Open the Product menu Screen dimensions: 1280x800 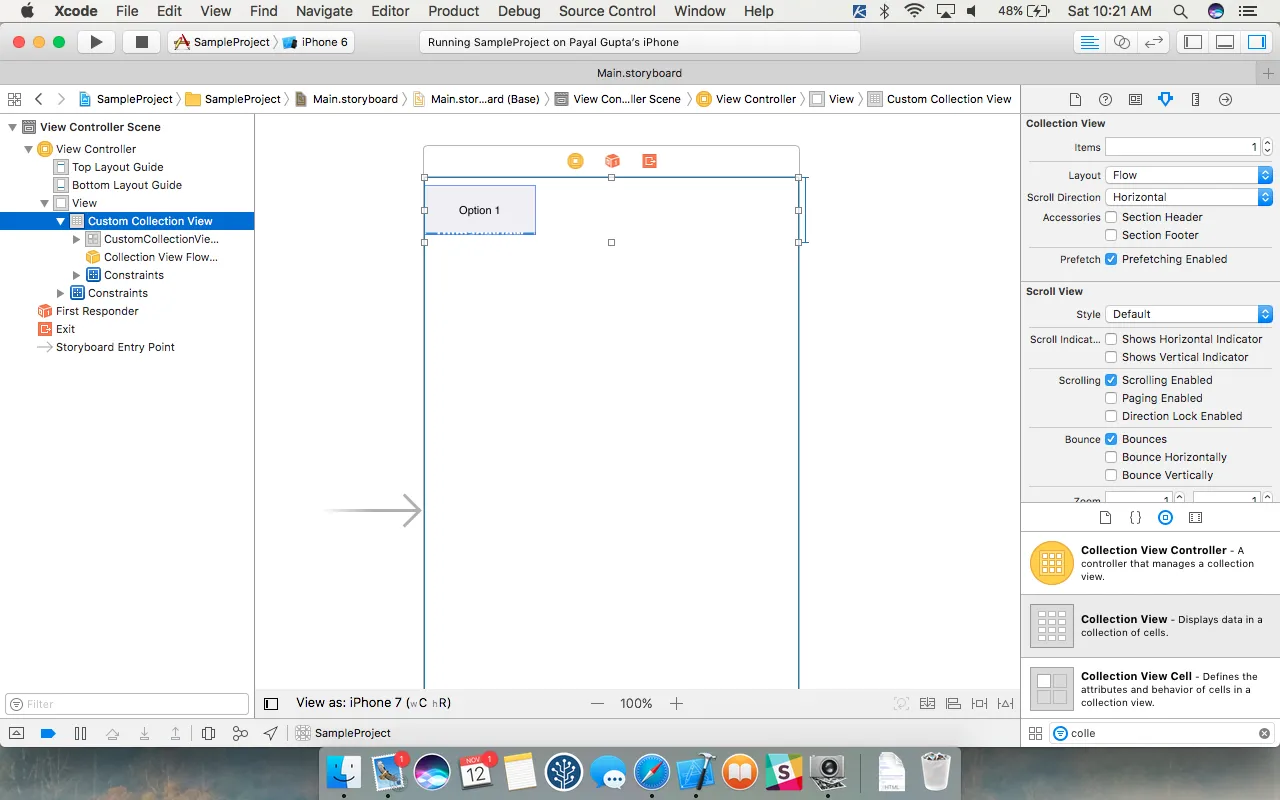[x=454, y=11]
